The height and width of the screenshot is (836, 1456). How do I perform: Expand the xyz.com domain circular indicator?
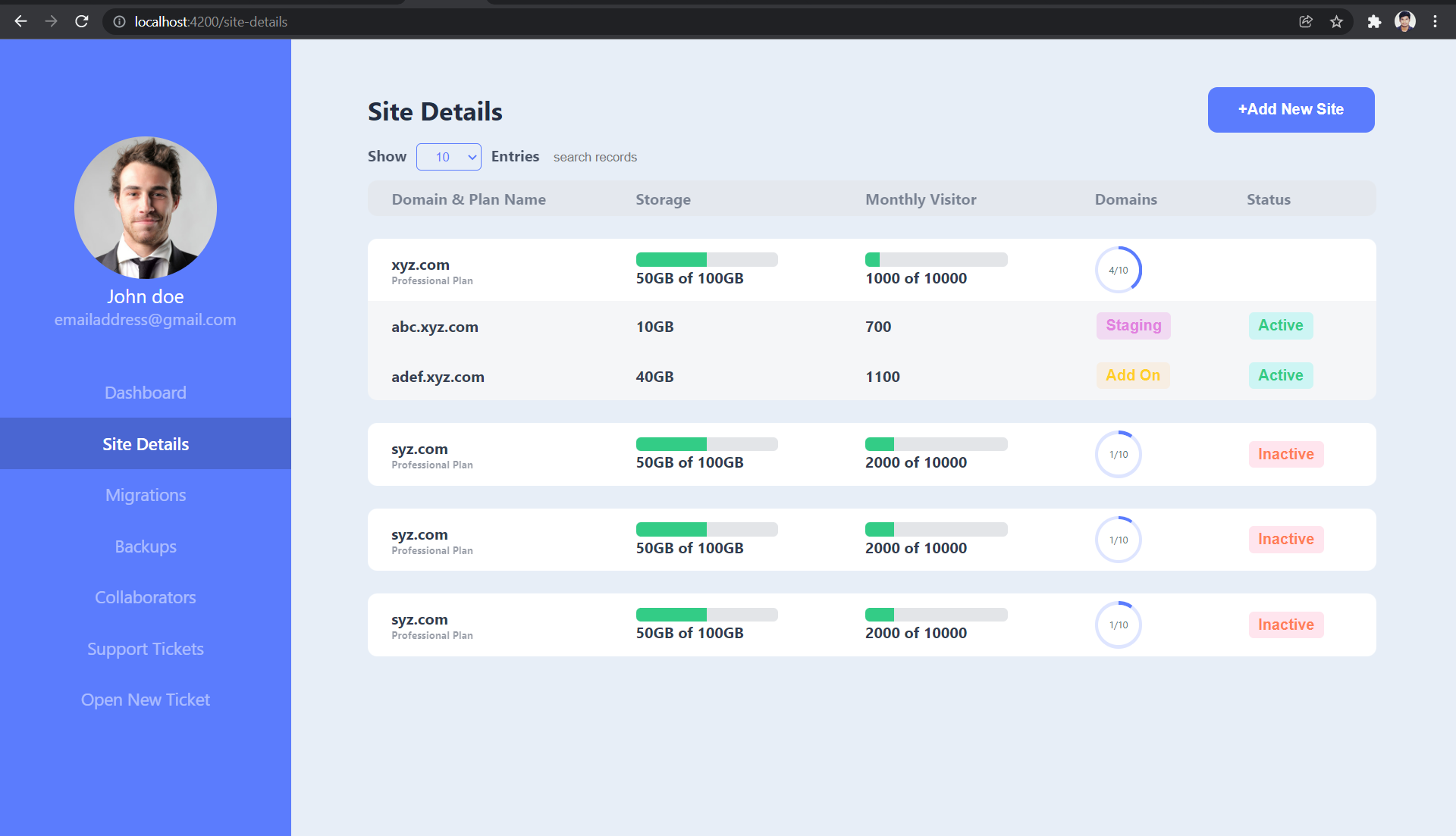click(x=1118, y=269)
